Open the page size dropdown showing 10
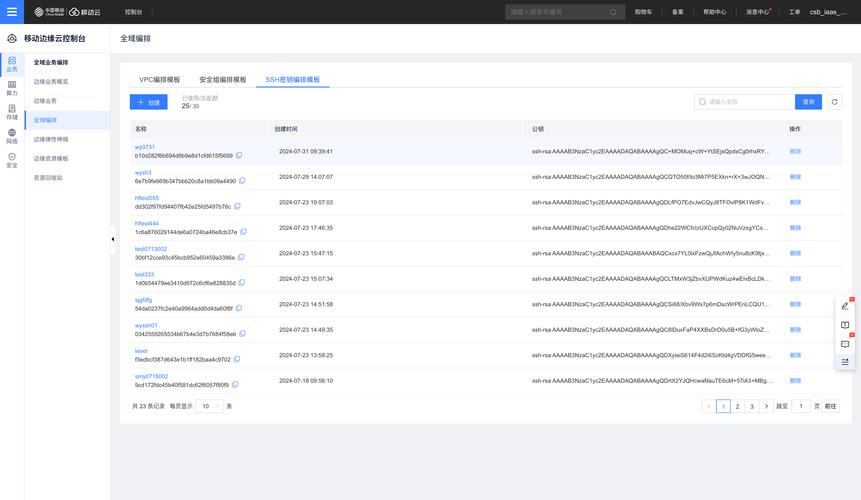 pyautogui.click(x=209, y=406)
